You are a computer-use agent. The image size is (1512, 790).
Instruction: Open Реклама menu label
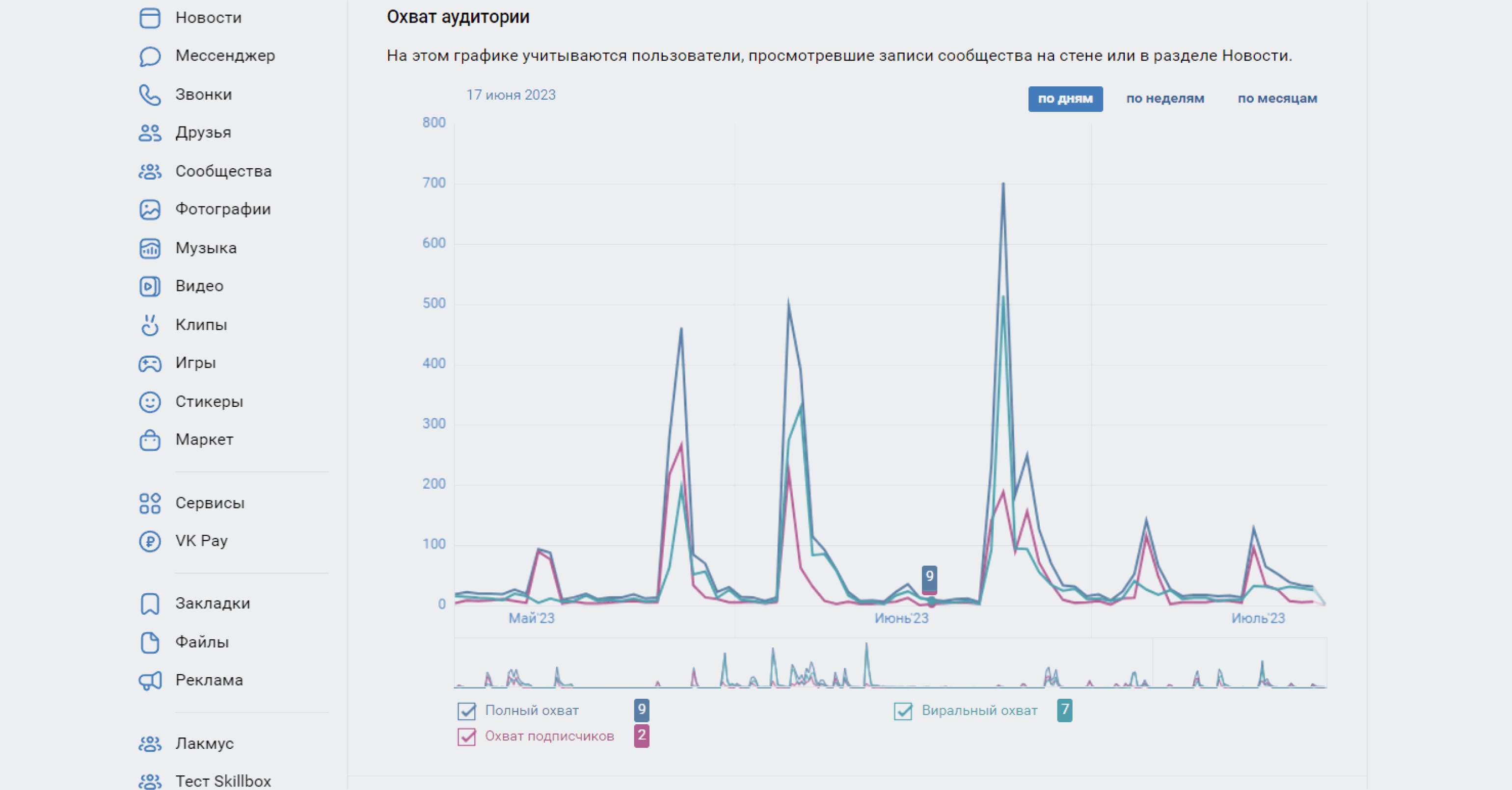(209, 680)
